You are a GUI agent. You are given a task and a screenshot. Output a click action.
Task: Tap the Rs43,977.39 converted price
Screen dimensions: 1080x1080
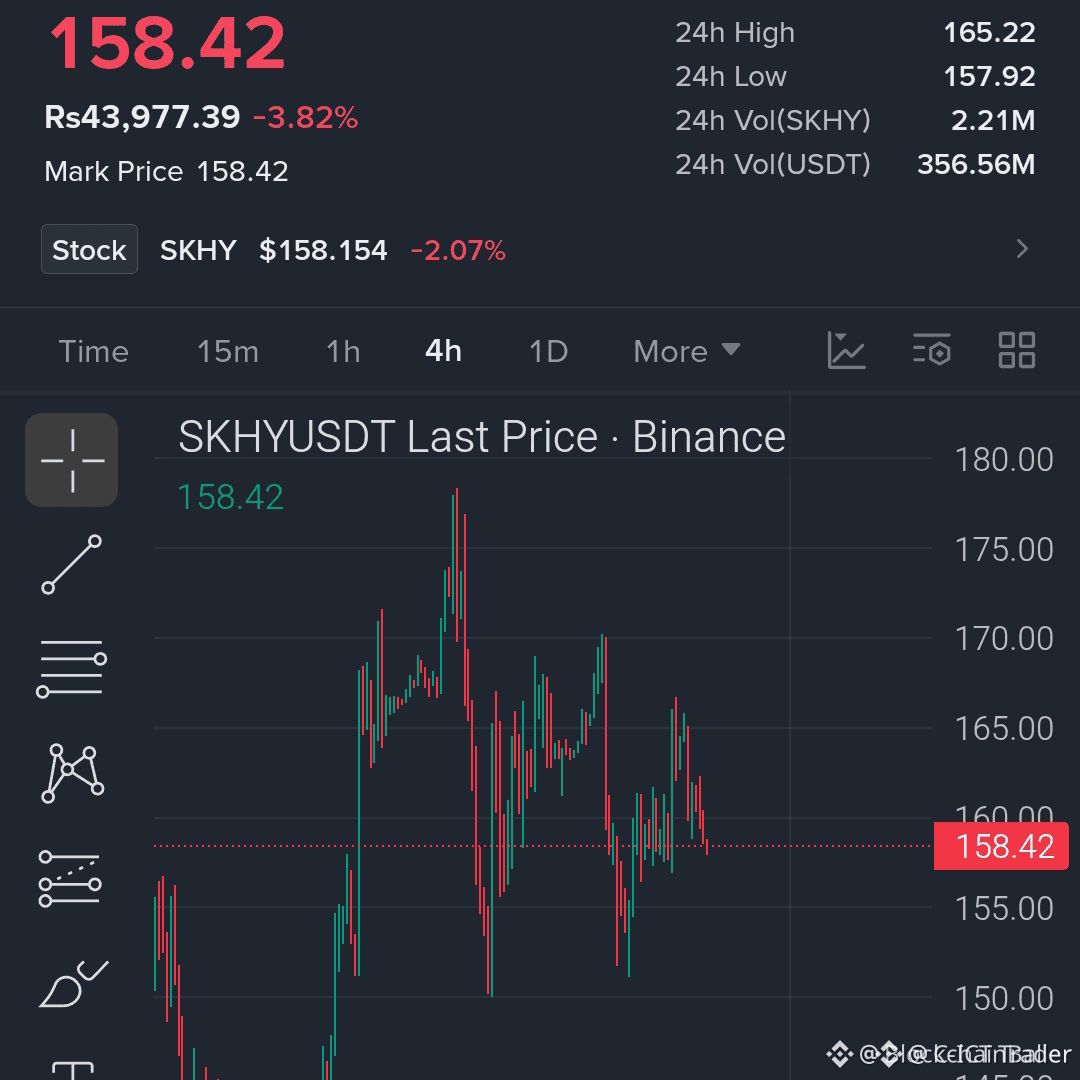click(142, 117)
